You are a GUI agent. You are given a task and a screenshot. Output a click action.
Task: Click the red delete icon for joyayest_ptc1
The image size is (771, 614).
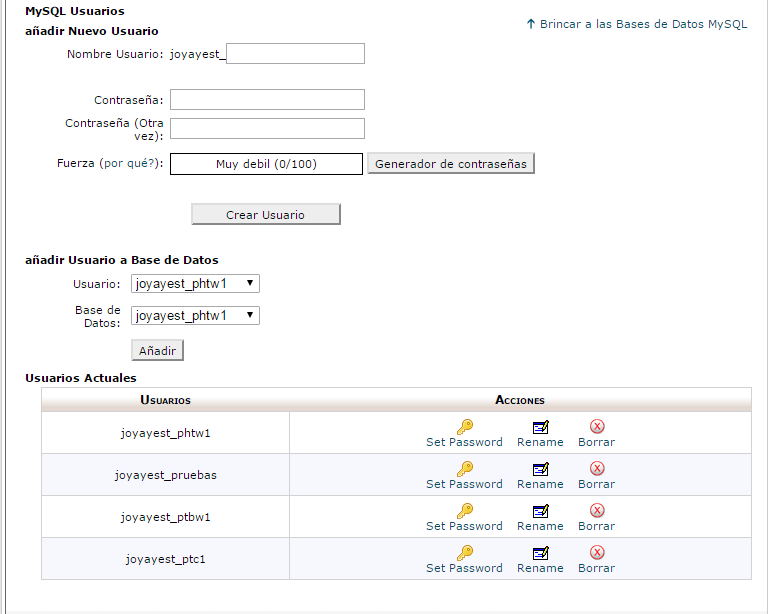click(597, 552)
